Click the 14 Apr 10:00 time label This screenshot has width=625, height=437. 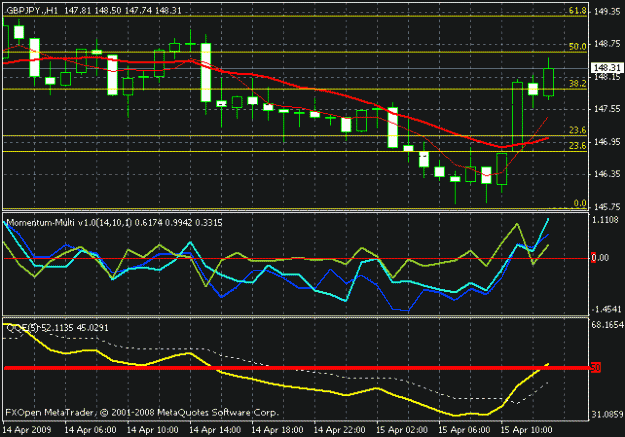coord(152,430)
